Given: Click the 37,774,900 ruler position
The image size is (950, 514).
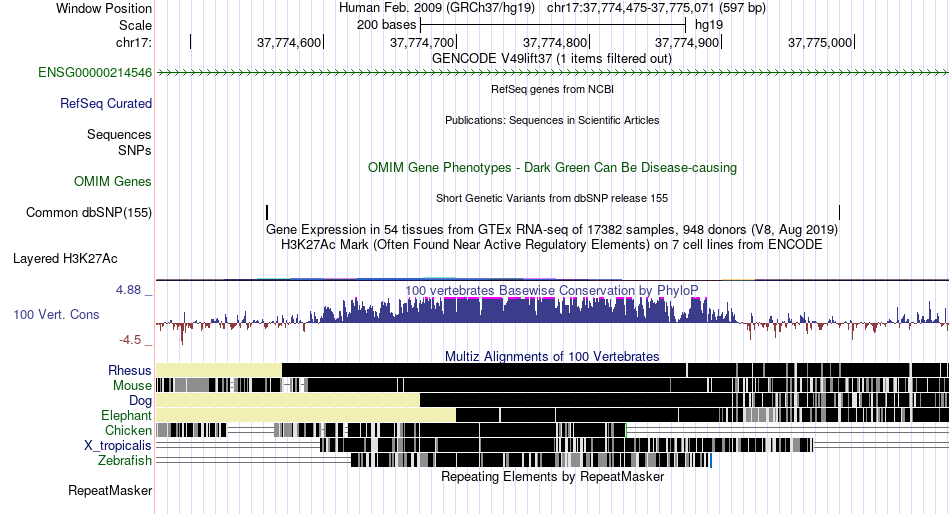Looking at the screenshot, I should [687, 42].
